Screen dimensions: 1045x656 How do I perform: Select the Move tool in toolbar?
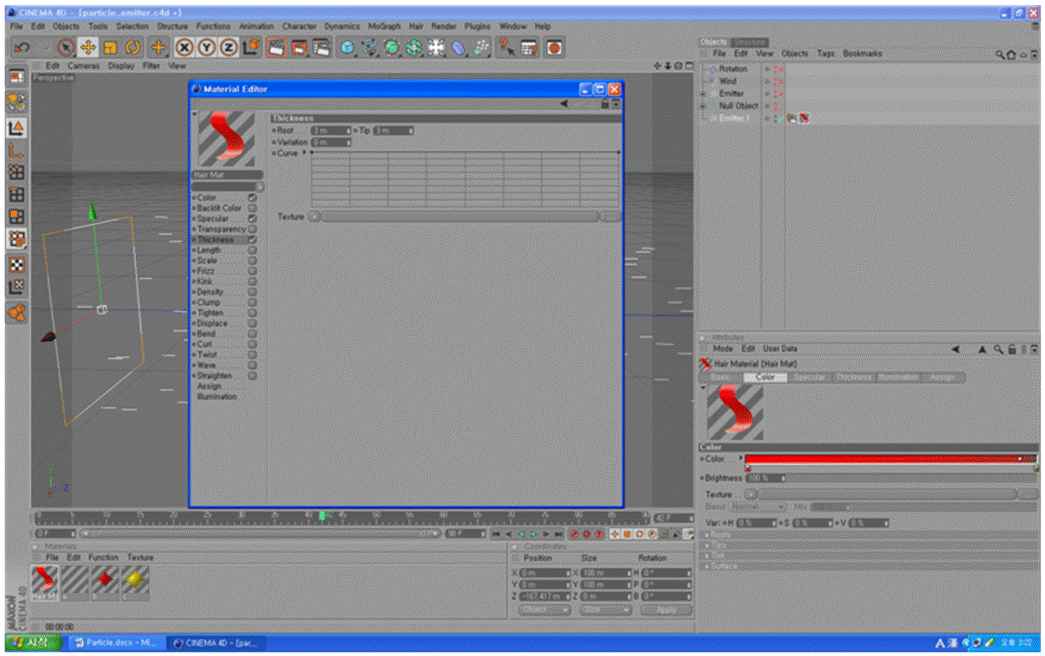88,47
